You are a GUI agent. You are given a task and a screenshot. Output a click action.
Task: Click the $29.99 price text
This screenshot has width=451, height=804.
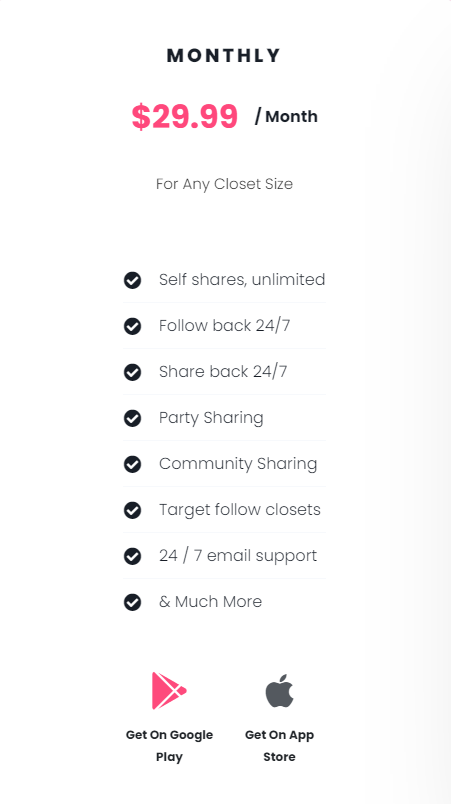184,116
